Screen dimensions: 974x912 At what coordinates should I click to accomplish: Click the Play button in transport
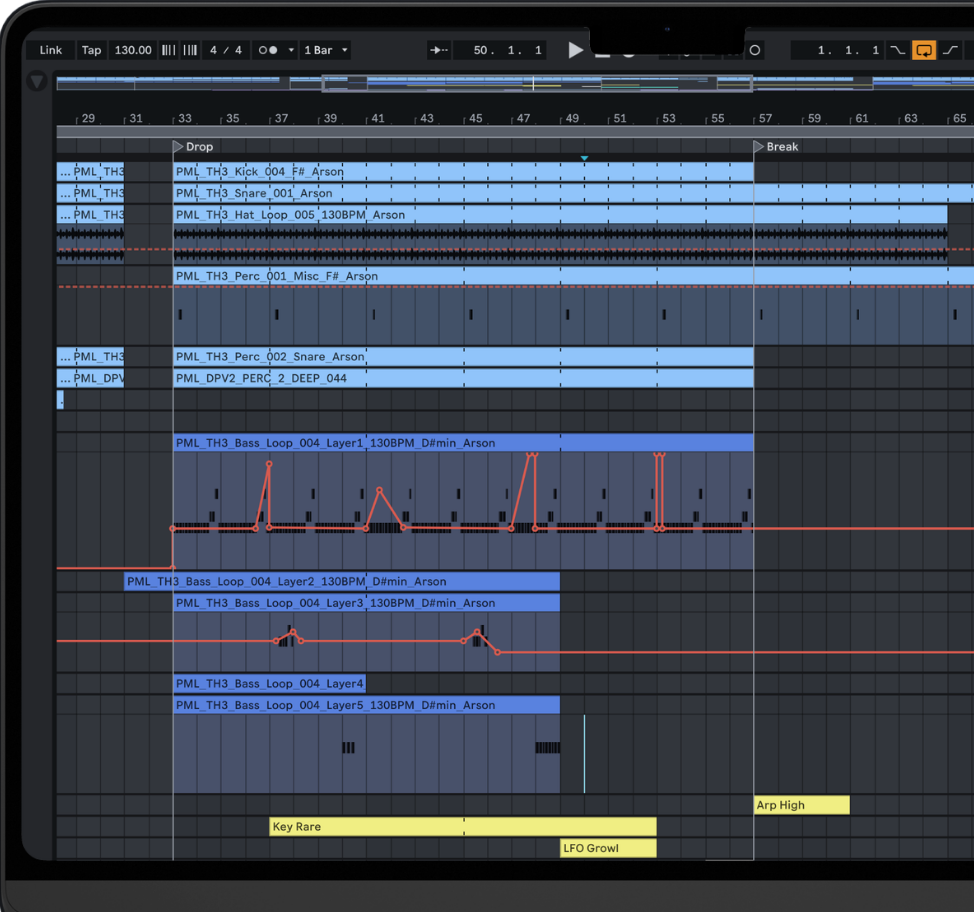pyautogui.click(x=575, y=50)
